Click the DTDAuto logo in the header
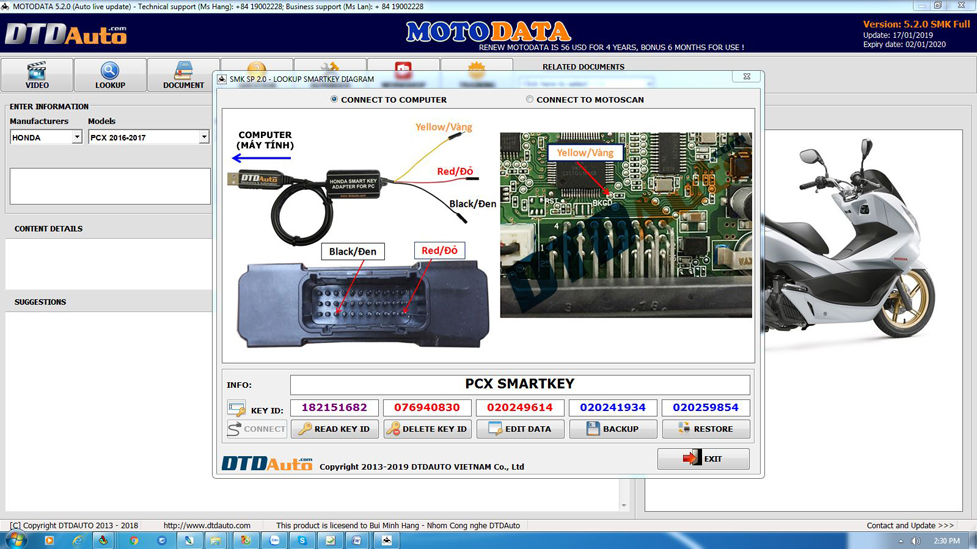 pyautogui.click(x=66, y=34)
